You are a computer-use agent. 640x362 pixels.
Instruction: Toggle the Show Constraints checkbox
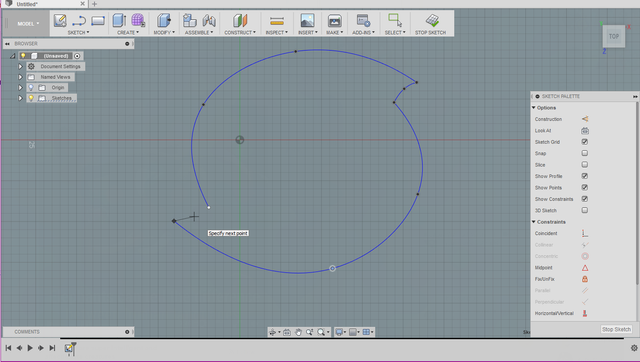pyautogui.click(x=585, y=199)
